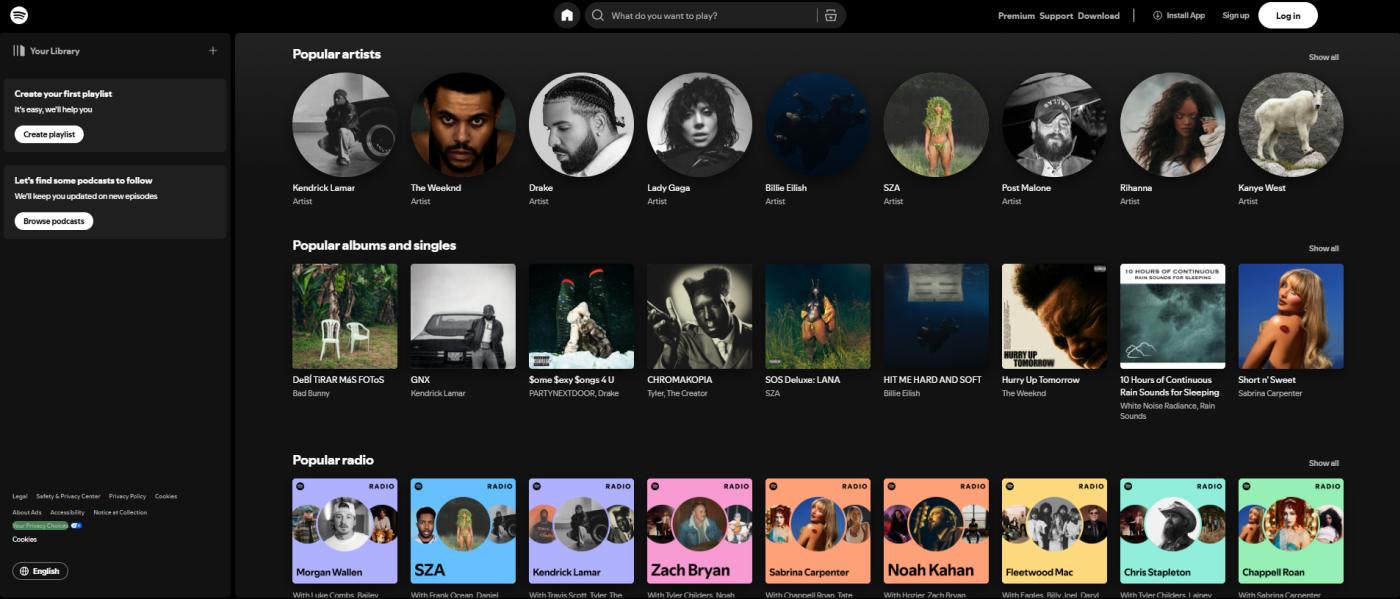
Task: Open Billie Eilish artist picture
Action: click(x=817, y=124)
